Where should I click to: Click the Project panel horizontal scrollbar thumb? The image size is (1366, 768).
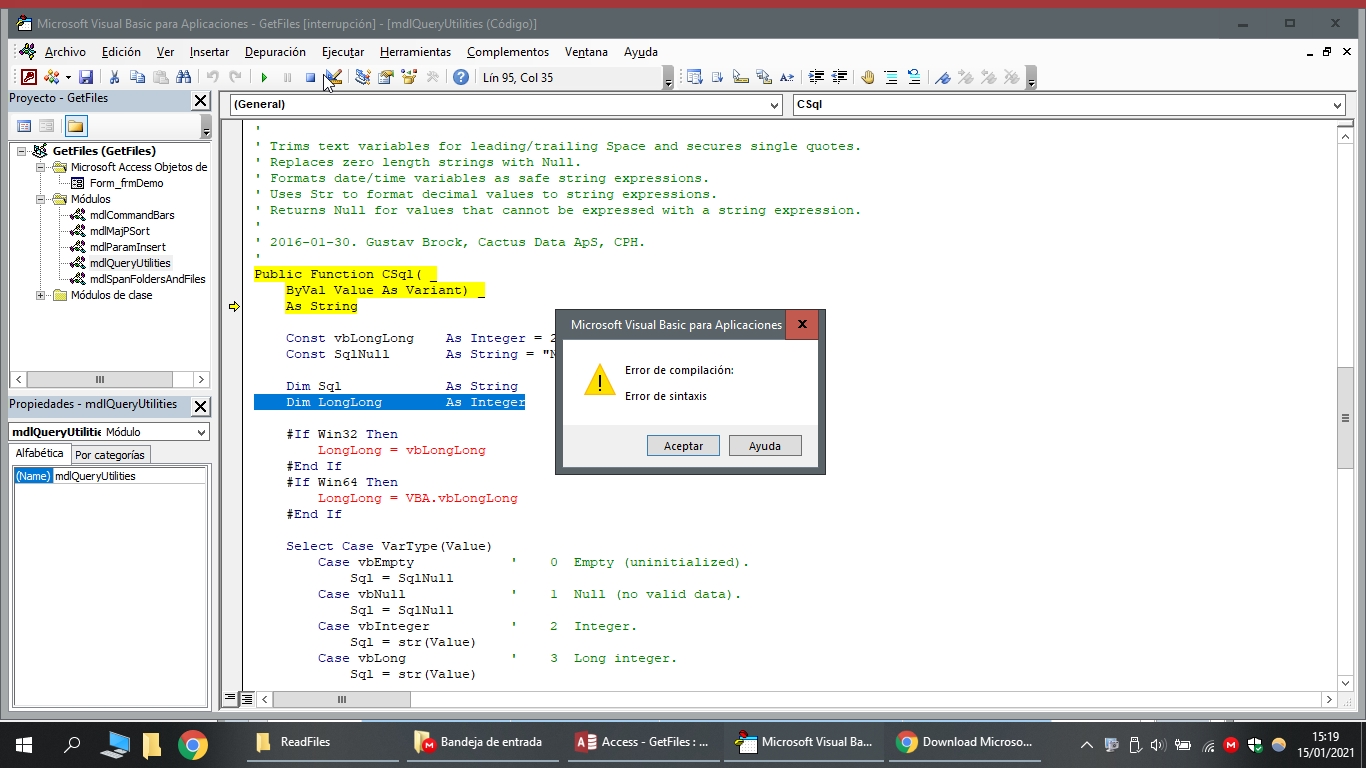point(99,379)
